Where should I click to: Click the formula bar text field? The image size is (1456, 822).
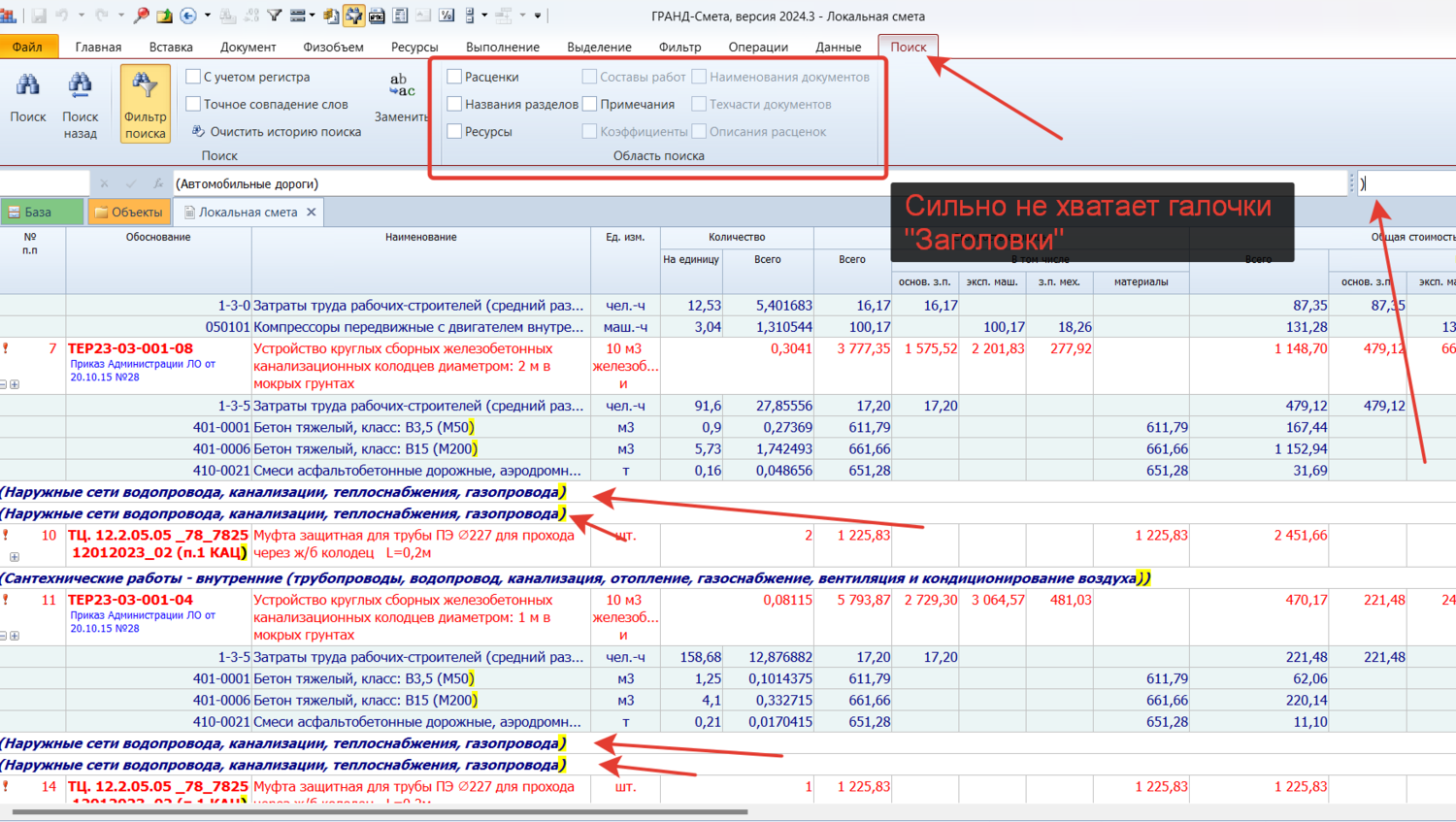(x=757, y=183)
